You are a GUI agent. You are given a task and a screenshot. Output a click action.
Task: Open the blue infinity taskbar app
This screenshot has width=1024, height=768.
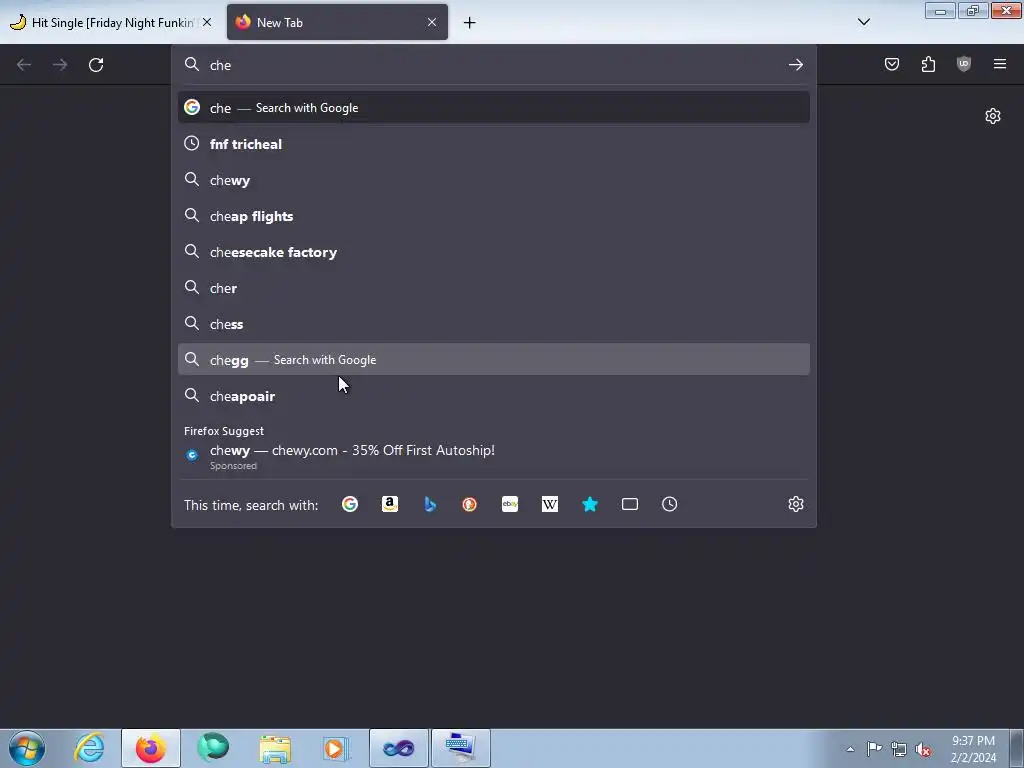(398, 748)
